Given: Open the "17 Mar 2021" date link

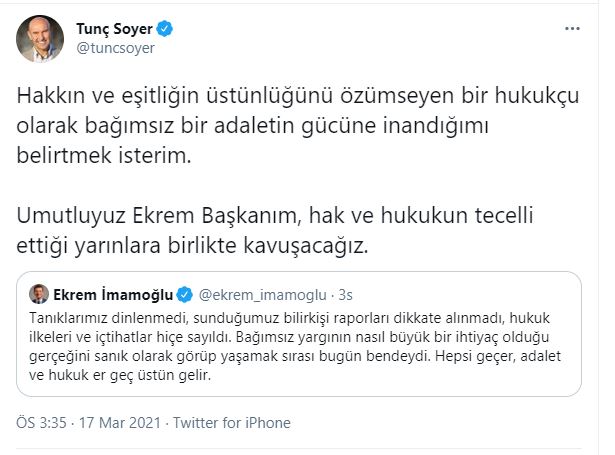Looking at the screenshot, I should tap(125, 423).
